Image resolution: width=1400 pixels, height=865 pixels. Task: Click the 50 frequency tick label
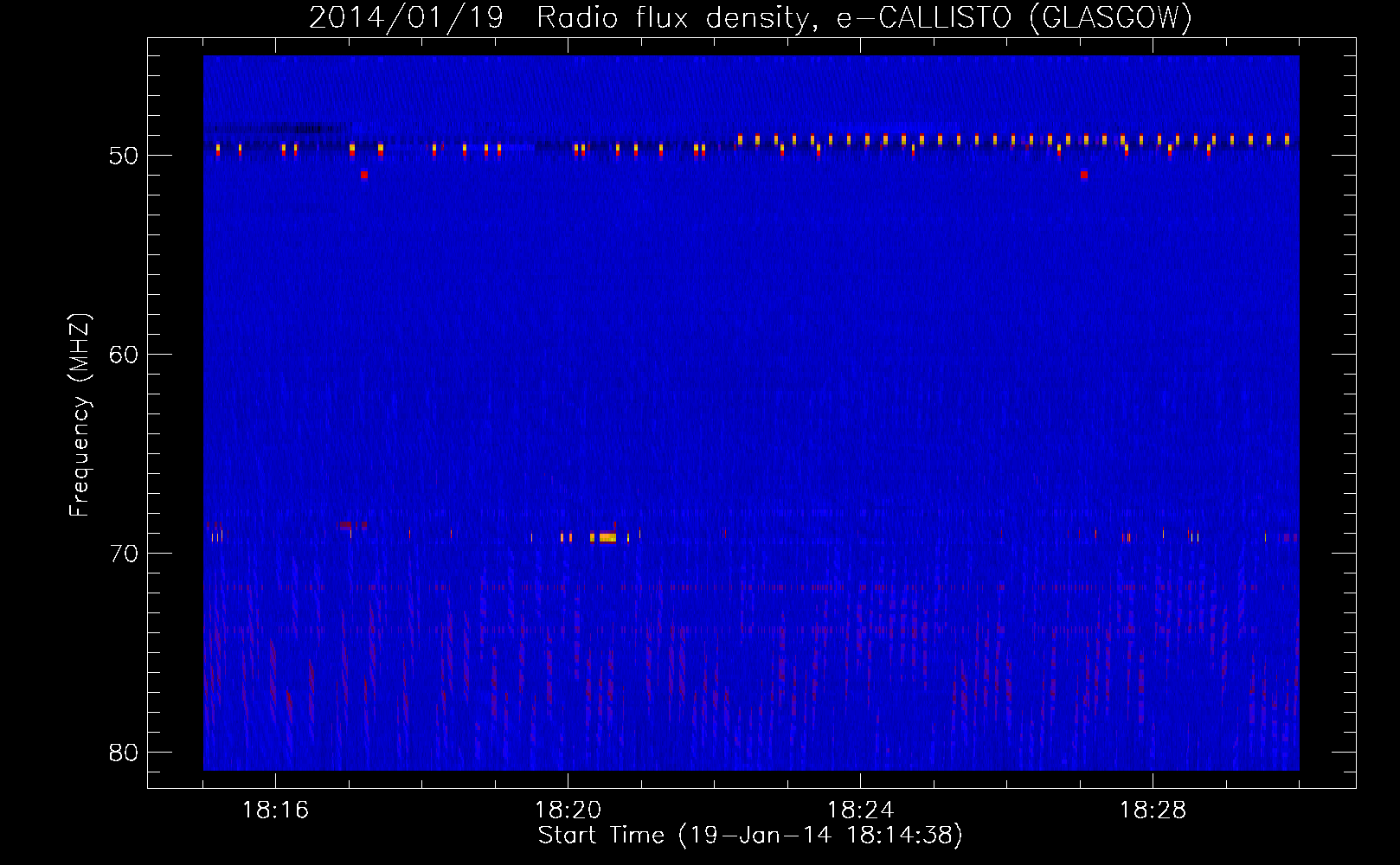(x=124, y=156)
